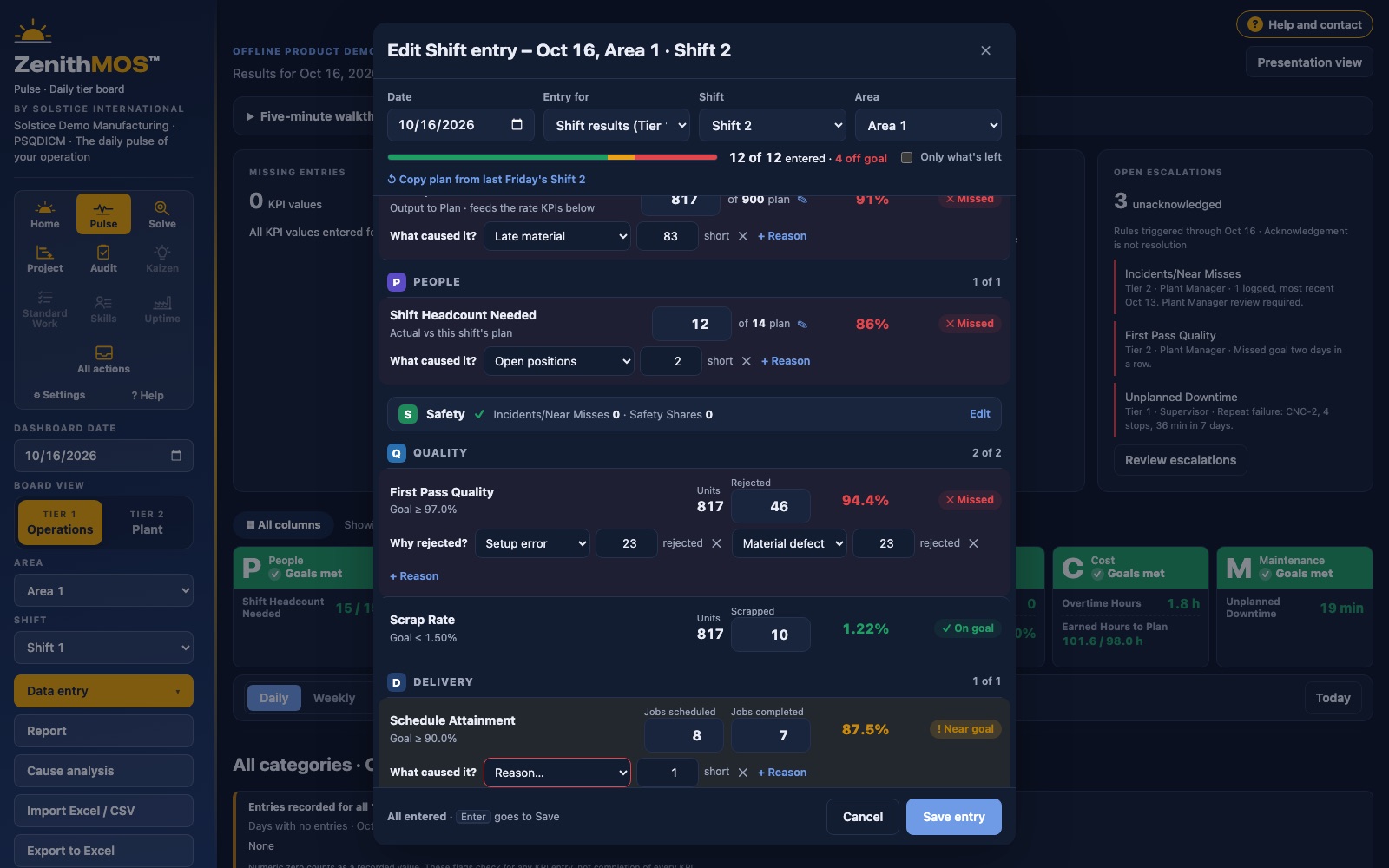Close the Edit Shift entry dialog

985,50
